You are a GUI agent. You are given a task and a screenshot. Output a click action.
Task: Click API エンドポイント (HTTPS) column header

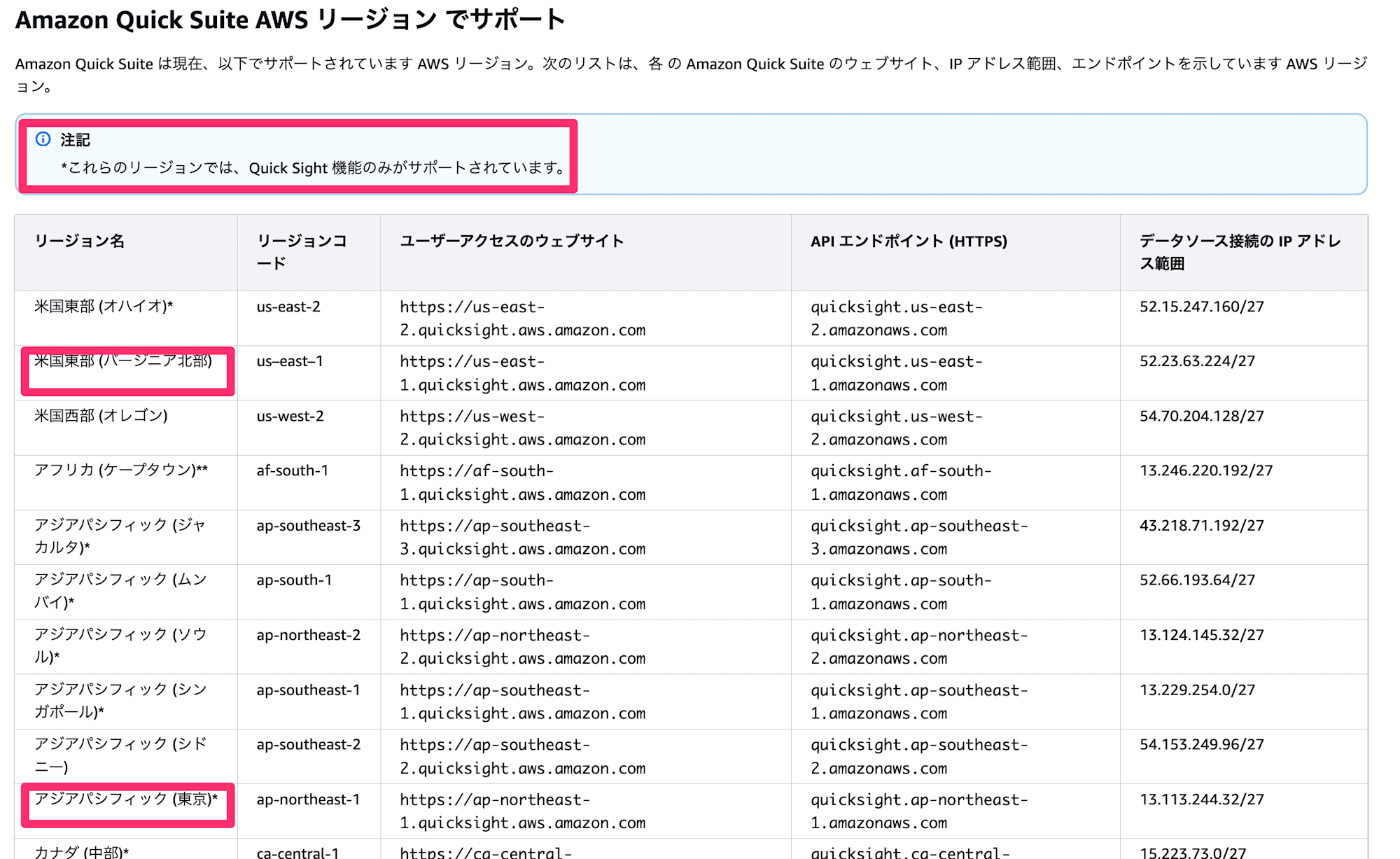(908, 242)
